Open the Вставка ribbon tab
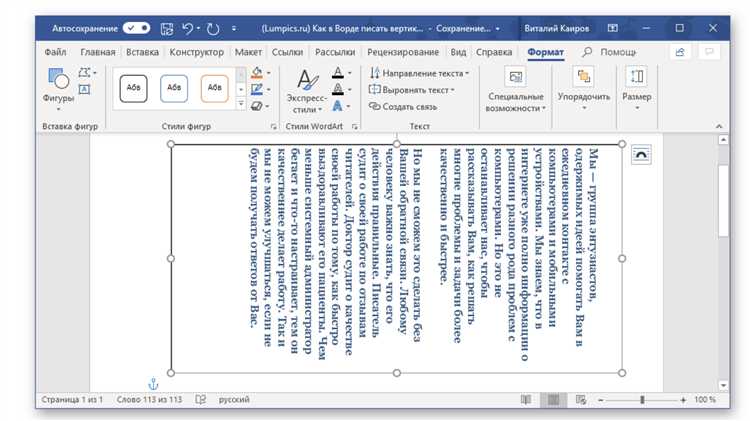750x421 pixels. (x=143, y=51)
